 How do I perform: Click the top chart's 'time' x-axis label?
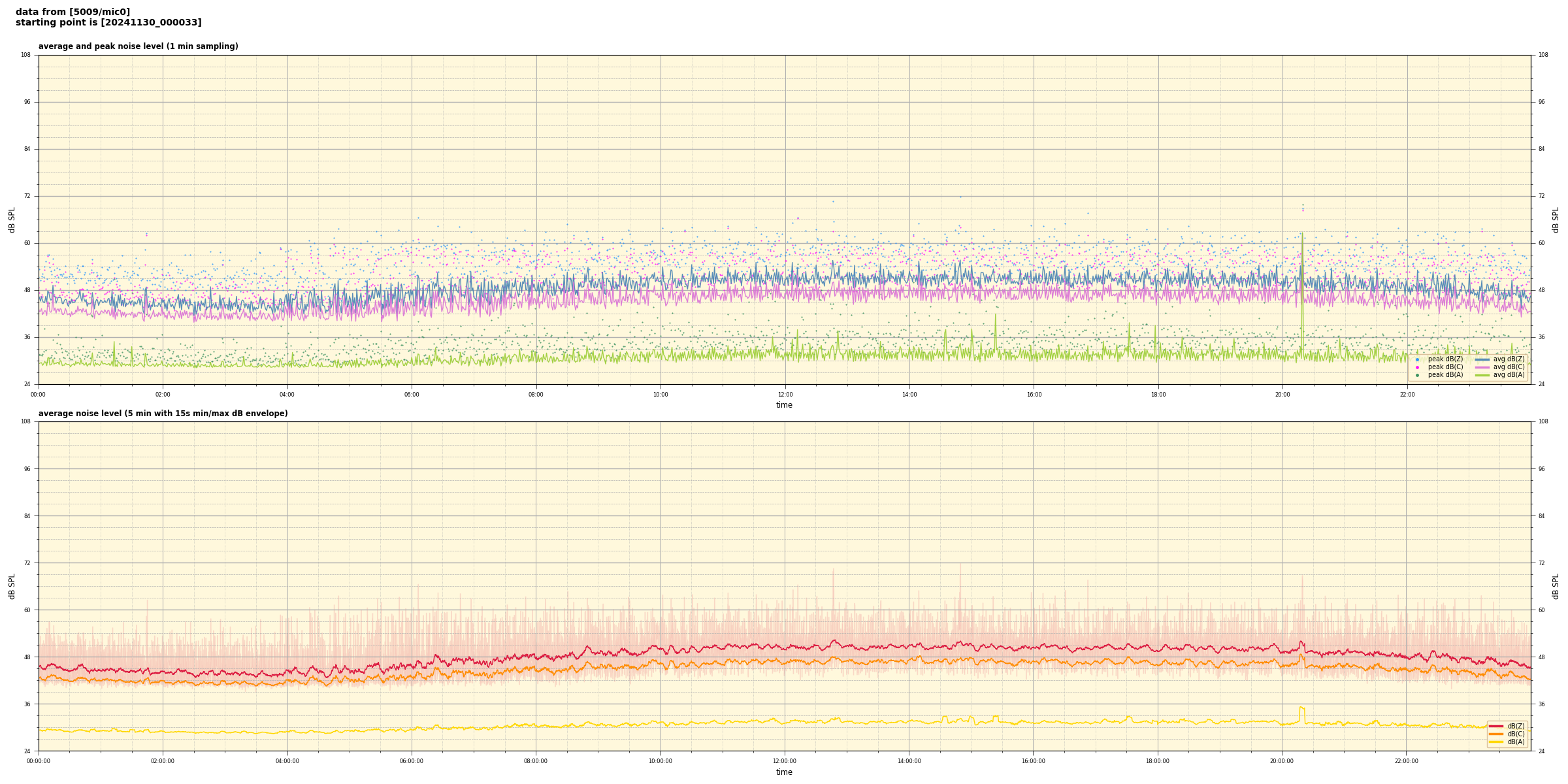[x=784, y=405]
